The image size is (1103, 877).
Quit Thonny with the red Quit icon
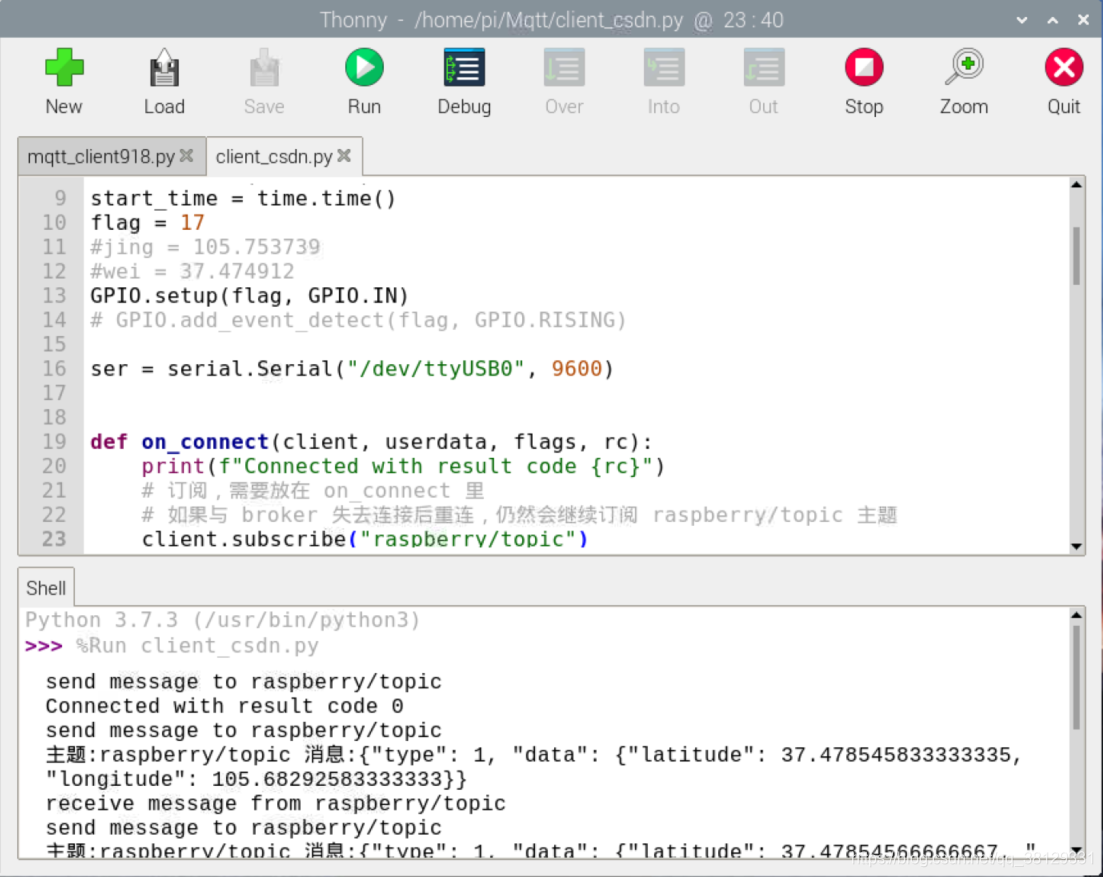point(1064,68)
